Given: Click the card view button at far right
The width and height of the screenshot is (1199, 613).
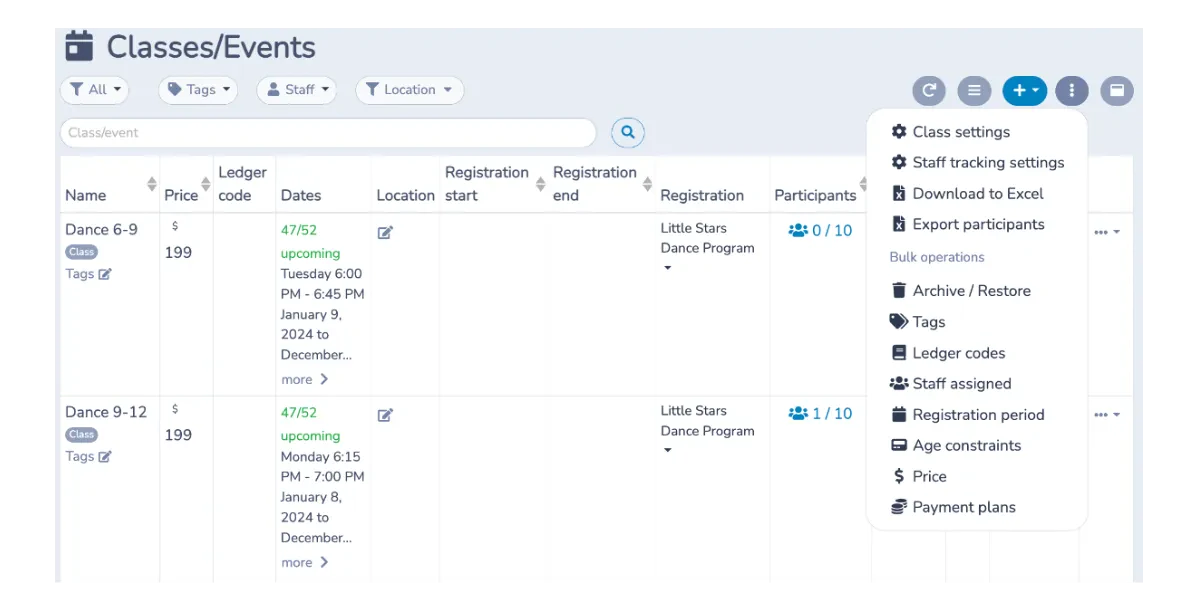Looking at the screenshot, I should (1117, 90).
